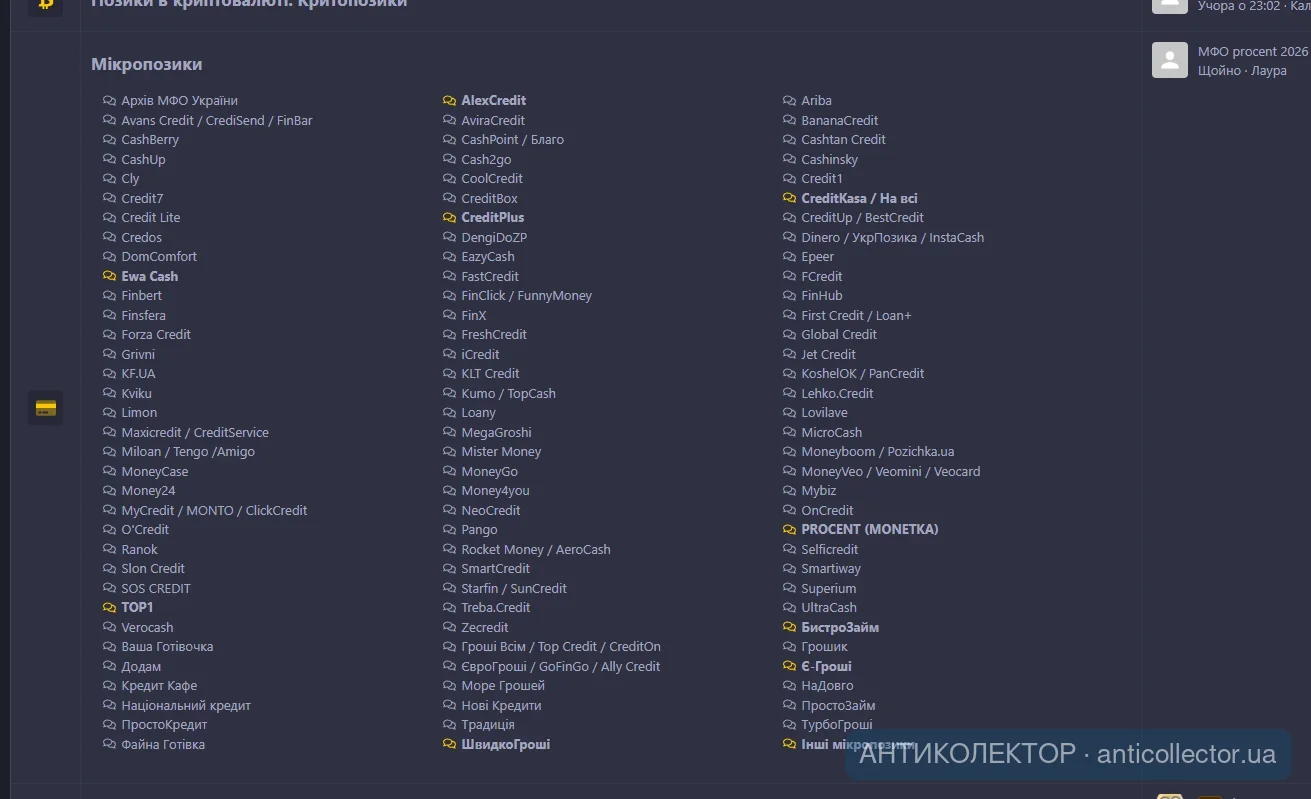Click the user avatar next to МФО procent 2026
Image resolution: width=1311 pixels, height=799 pixels.
pyautogui.click(x=1170, y=60)
